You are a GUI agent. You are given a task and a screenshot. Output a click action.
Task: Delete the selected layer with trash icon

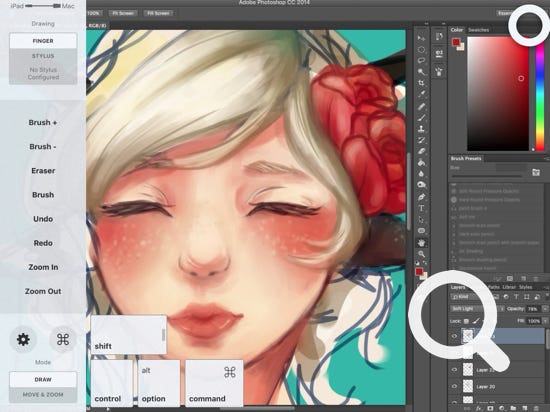(x=536, y=408)
